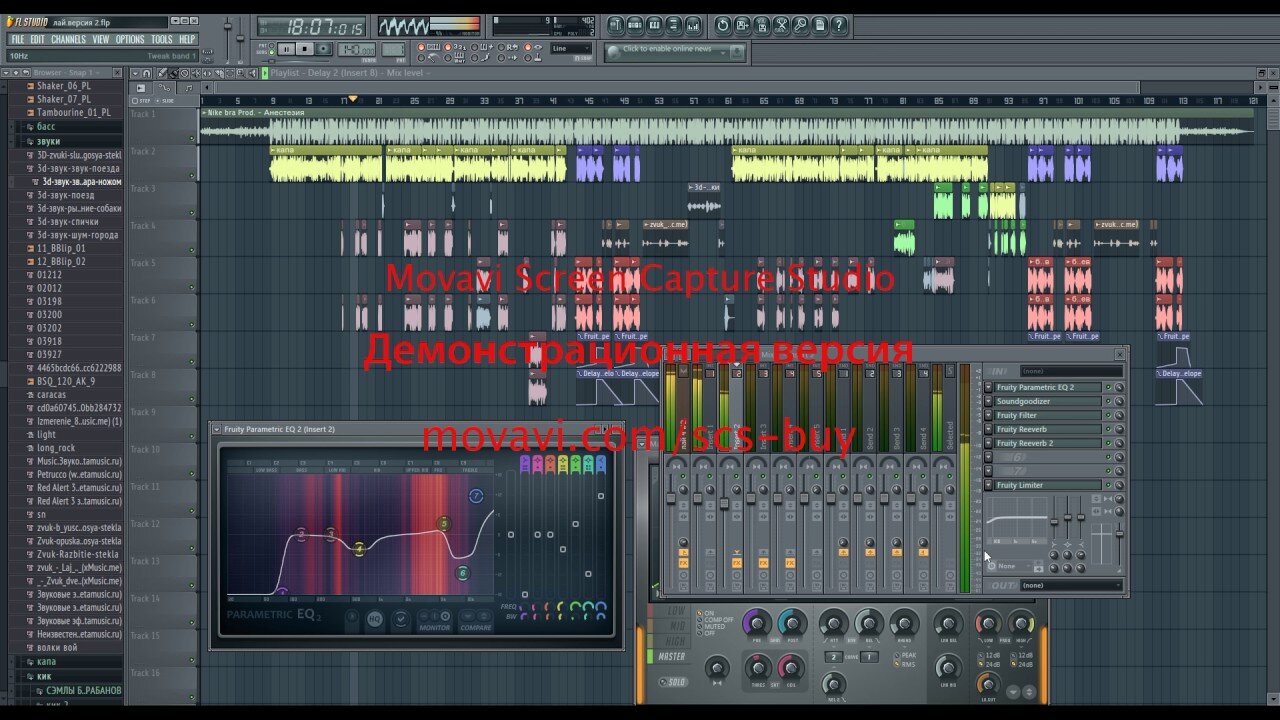Select the Draw pencil tool in Playlist
Image resolution: width=1280 pixels, height=720 pixels.
(162, 73)
